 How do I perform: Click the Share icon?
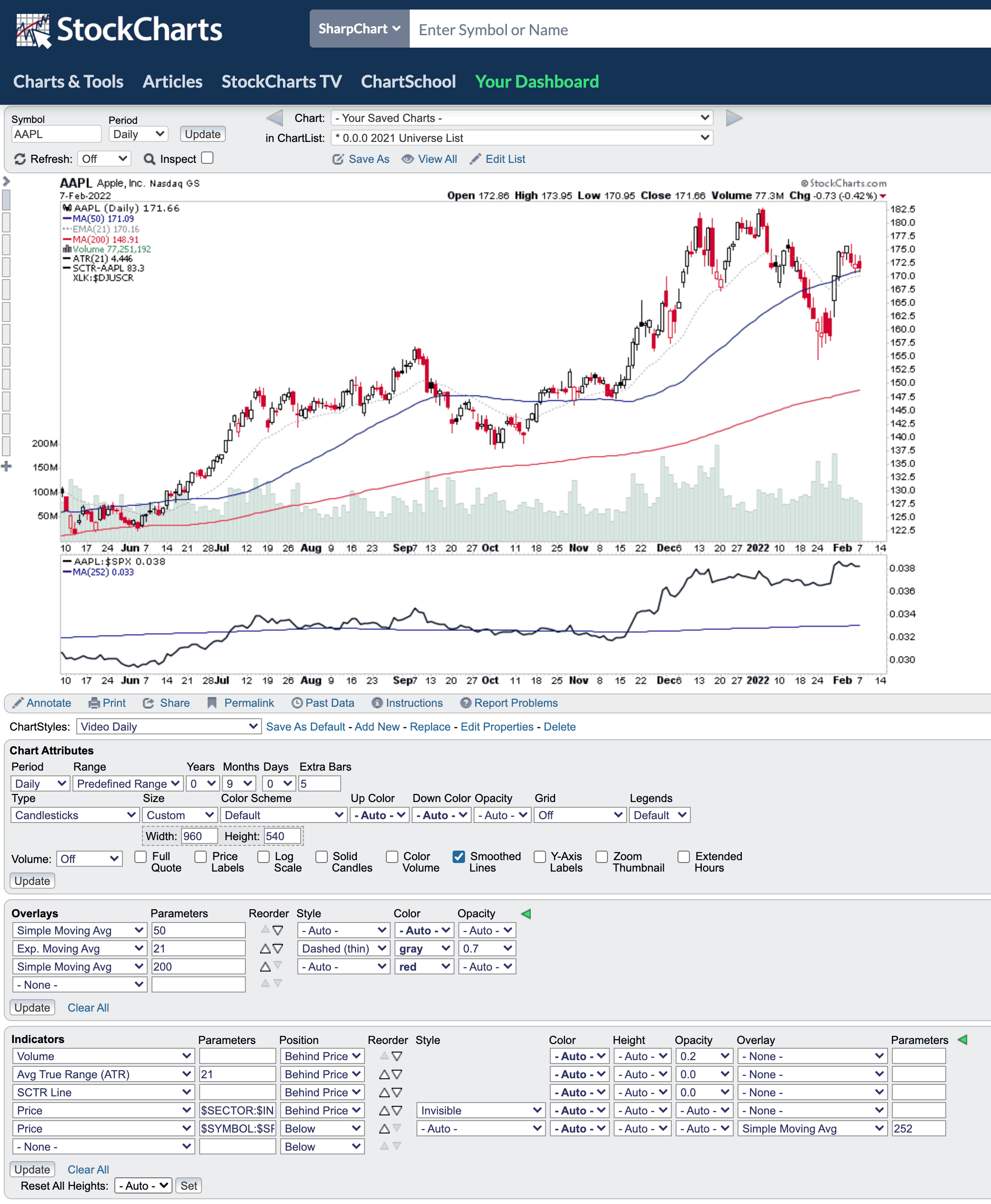pos(149,703)
